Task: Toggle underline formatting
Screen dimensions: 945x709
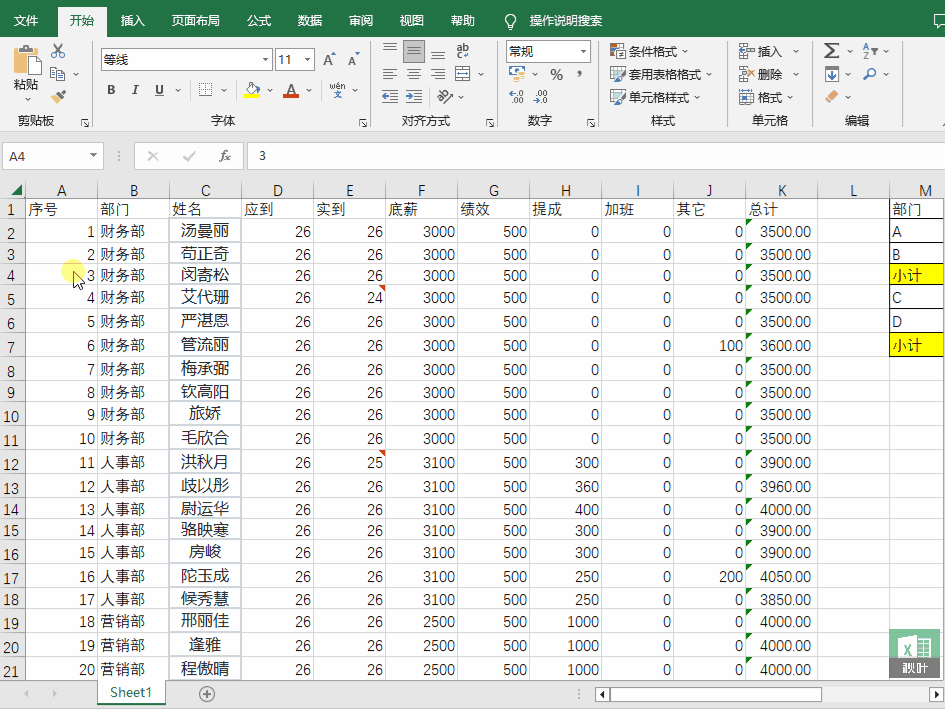Action: coord(159,90)
